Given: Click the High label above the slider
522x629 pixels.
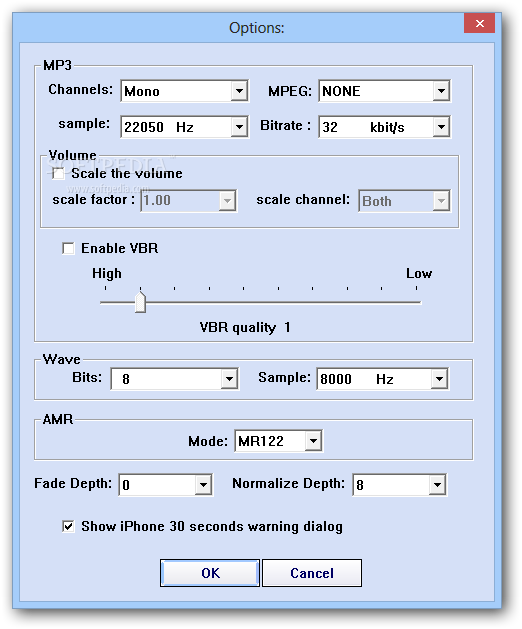Looking at the screenshot, I should coord(107,274).
